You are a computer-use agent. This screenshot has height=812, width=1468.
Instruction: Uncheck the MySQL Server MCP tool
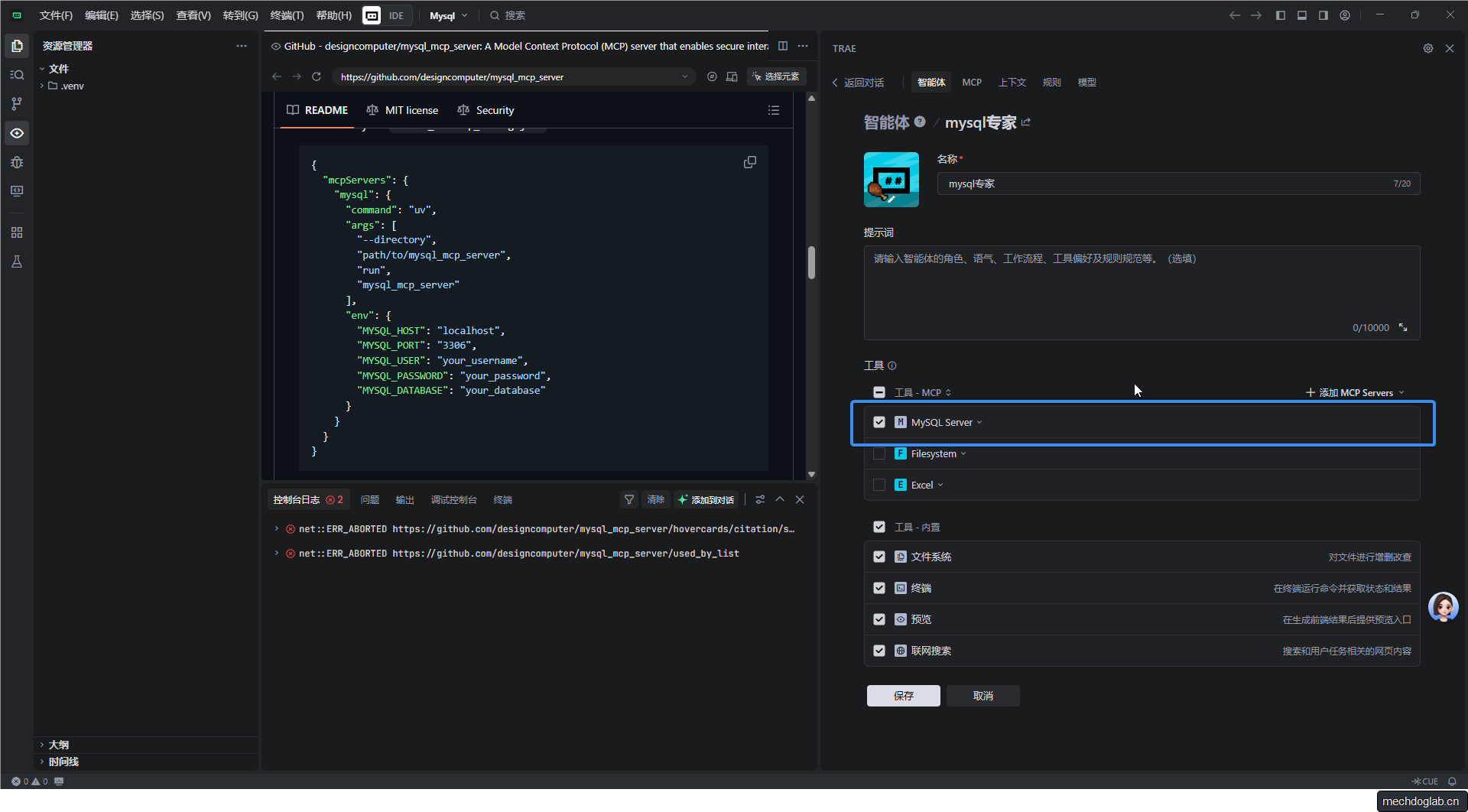click(x=879, y=422)
